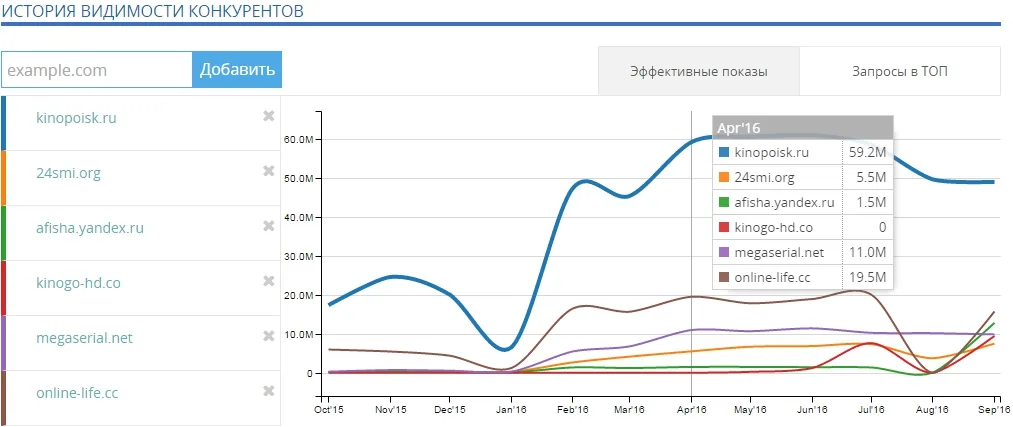Open the afisha.yandex.ru competitor link
The width and height of the screenshot is (1013, 427).
point(90,228)
